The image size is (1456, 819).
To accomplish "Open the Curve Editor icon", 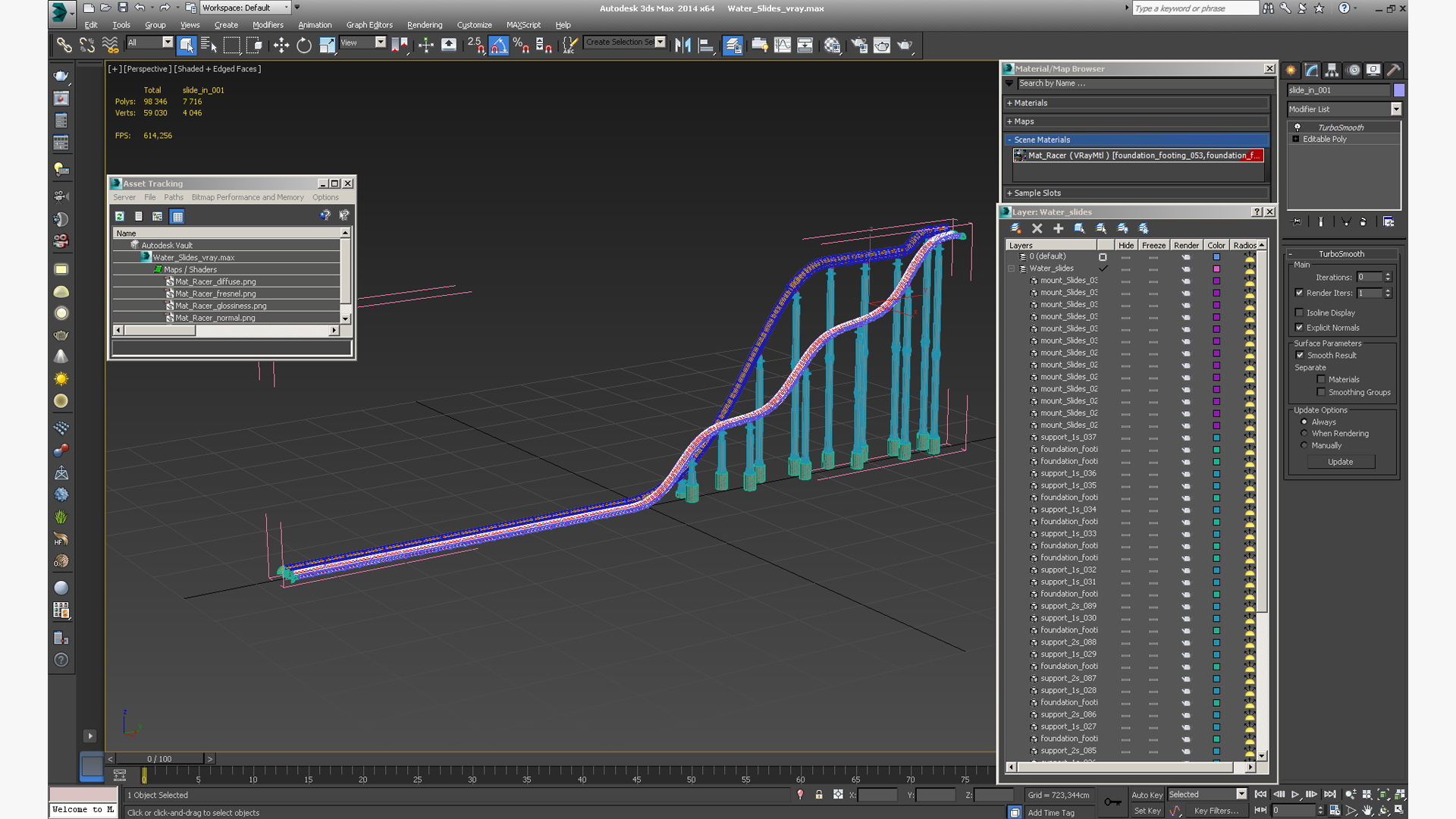I will point(783,45).
